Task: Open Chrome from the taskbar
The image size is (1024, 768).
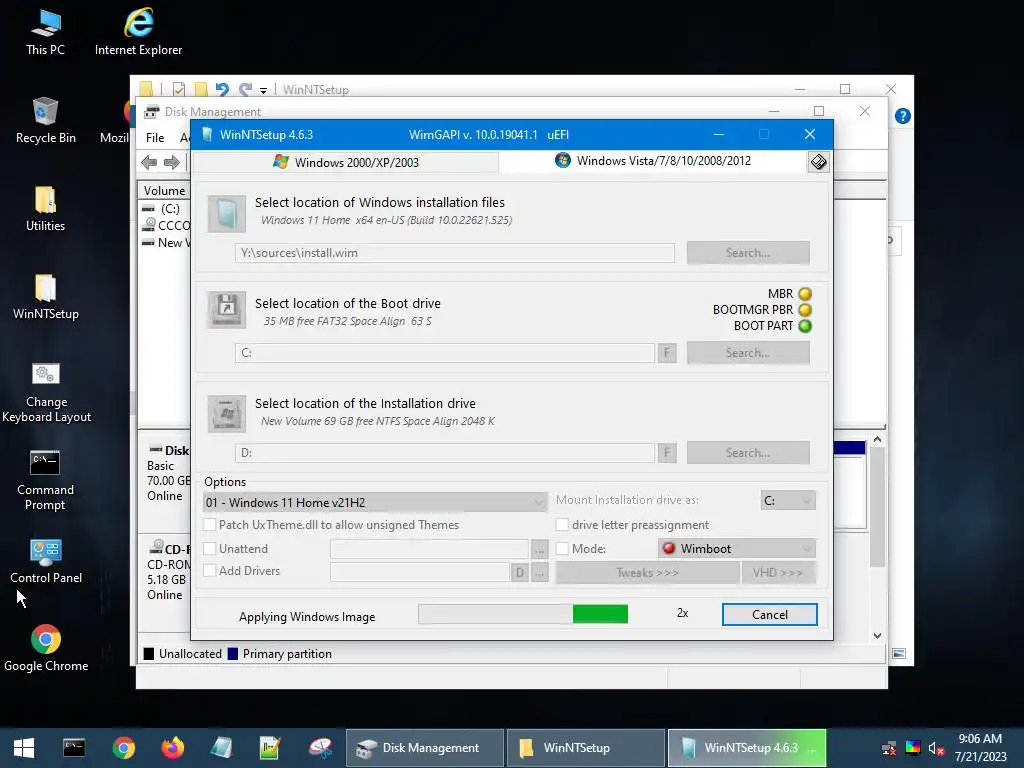Action: click(x=123, y=748)
